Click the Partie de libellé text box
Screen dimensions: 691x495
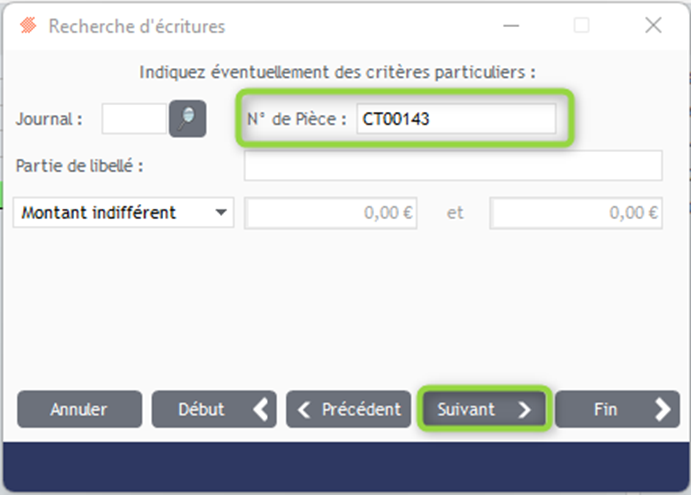pyautogui.click(x=453, y=166)
